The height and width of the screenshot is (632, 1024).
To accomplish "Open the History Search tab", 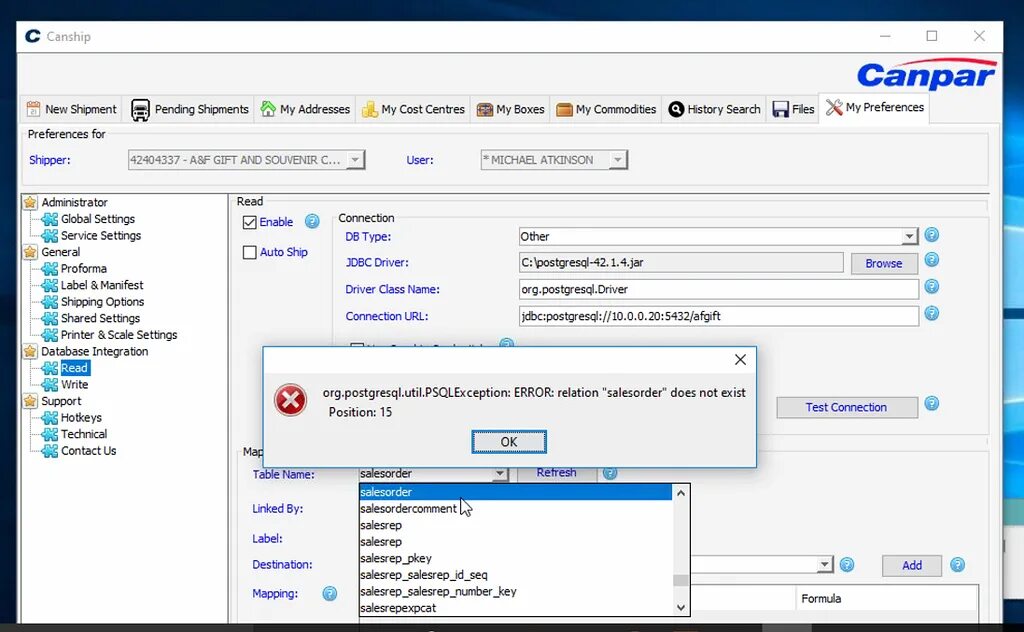I will point(715,109).
